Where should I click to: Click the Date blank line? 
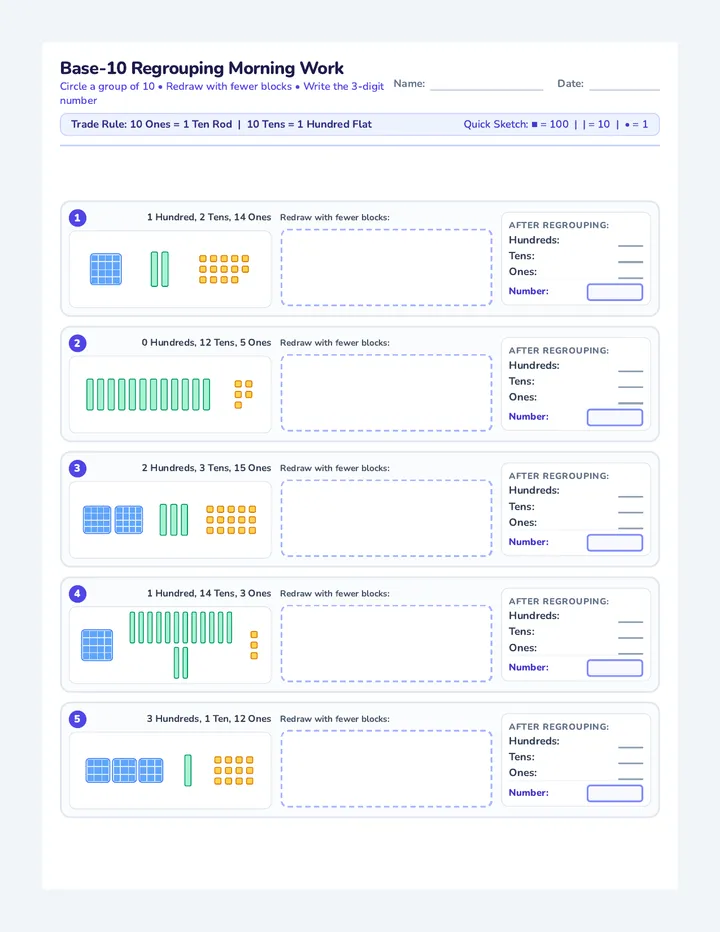coord(624,84)
